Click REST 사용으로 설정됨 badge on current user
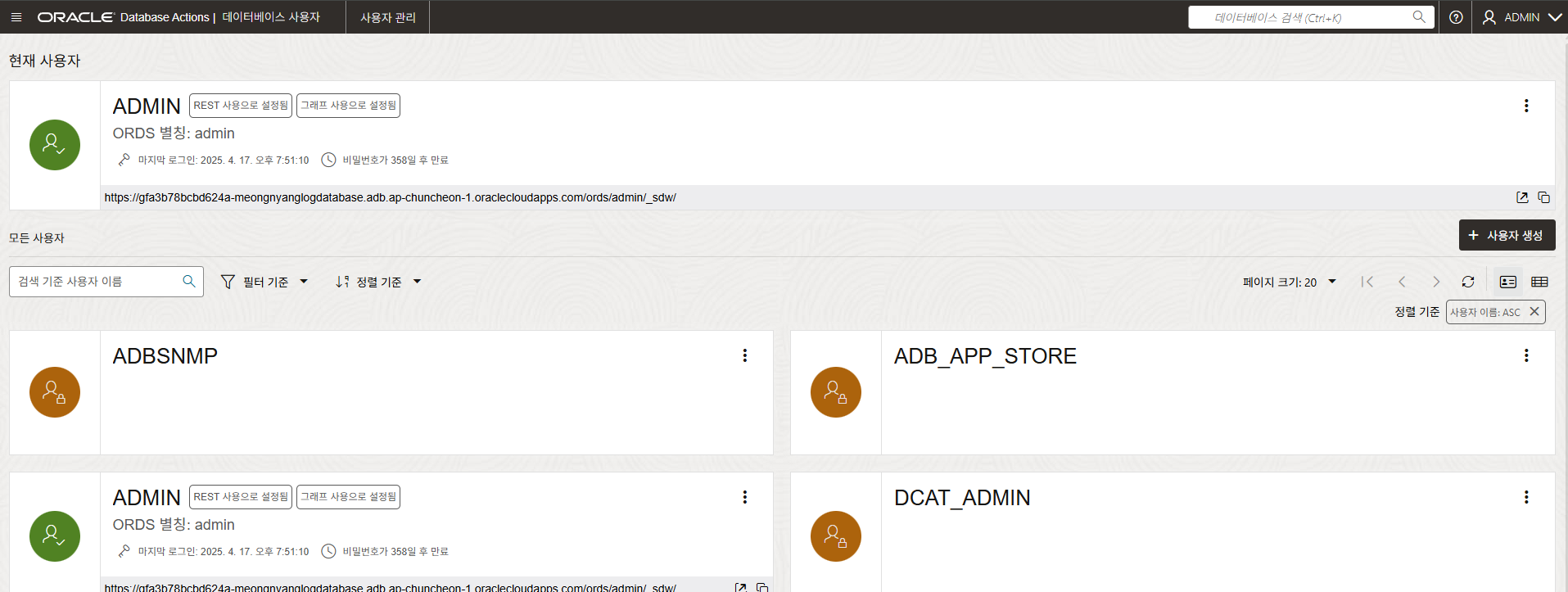Viewport: 1568px width, 592px height. 241,106
